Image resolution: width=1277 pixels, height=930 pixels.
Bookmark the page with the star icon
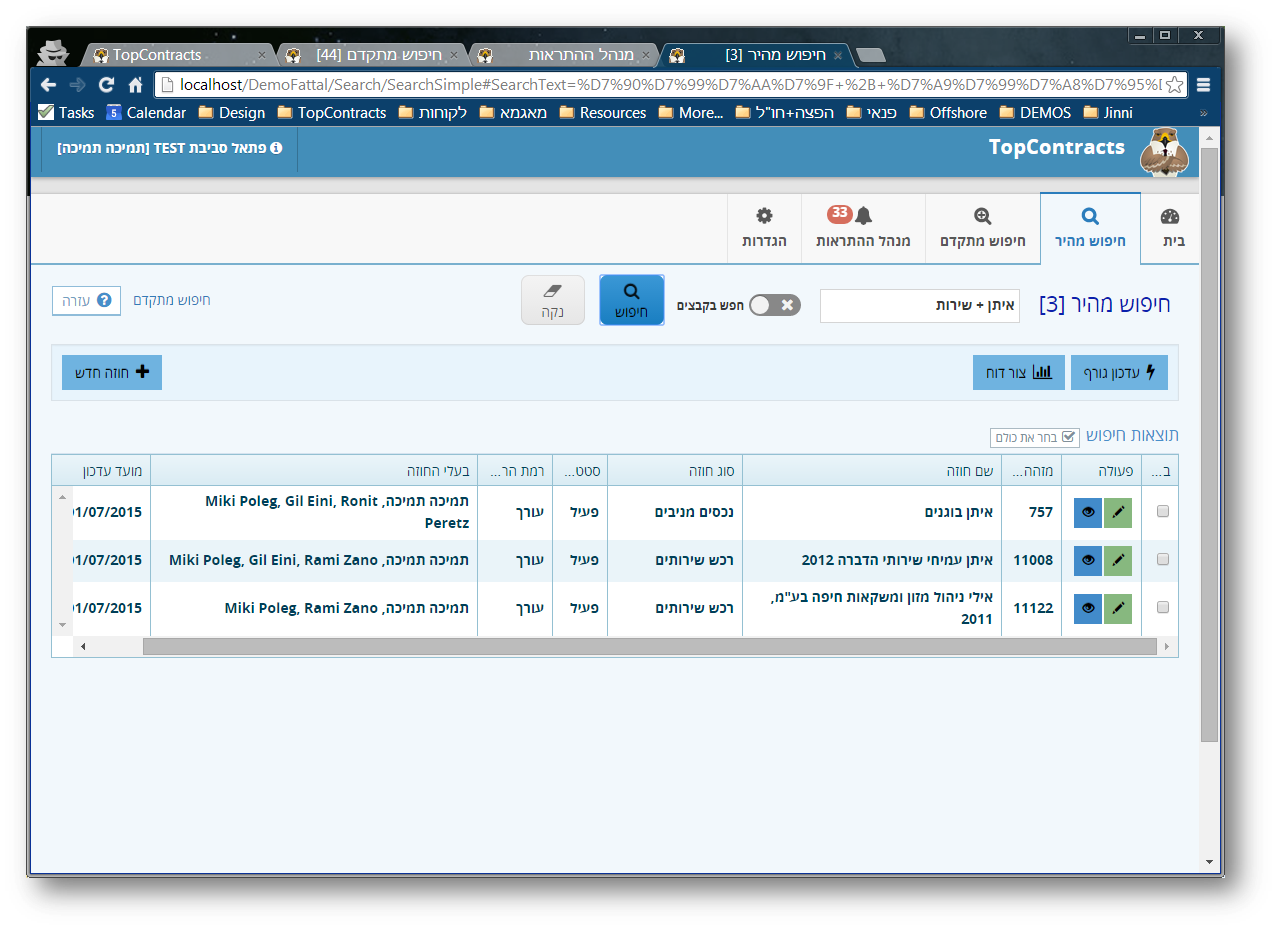tap(1174, 85)
